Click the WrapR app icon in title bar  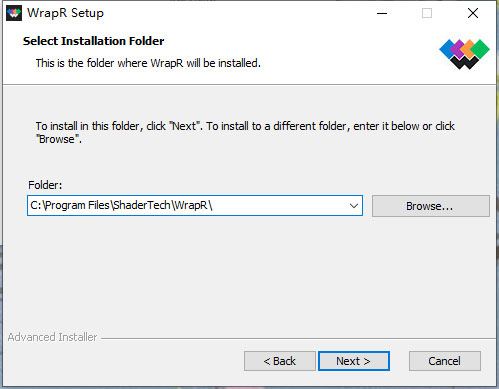pos(14,13)
